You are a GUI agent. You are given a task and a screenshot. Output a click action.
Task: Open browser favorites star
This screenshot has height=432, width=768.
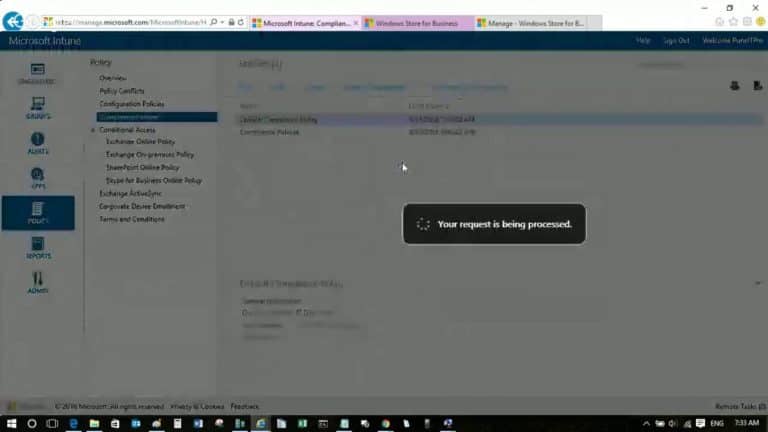click(x=733, y=22)
